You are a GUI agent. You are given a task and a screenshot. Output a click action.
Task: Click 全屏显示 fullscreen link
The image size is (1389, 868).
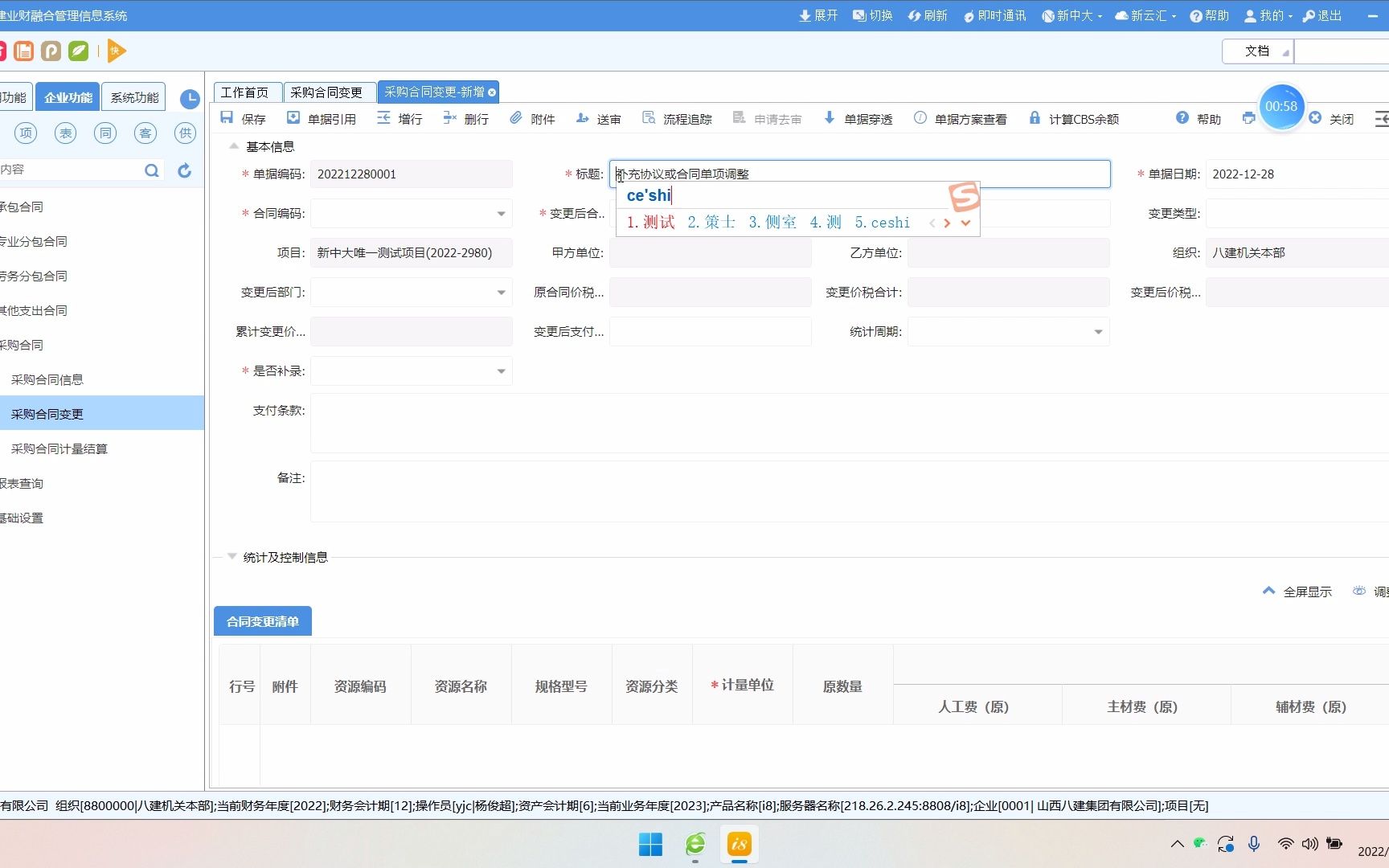[x=1297, y=592]
